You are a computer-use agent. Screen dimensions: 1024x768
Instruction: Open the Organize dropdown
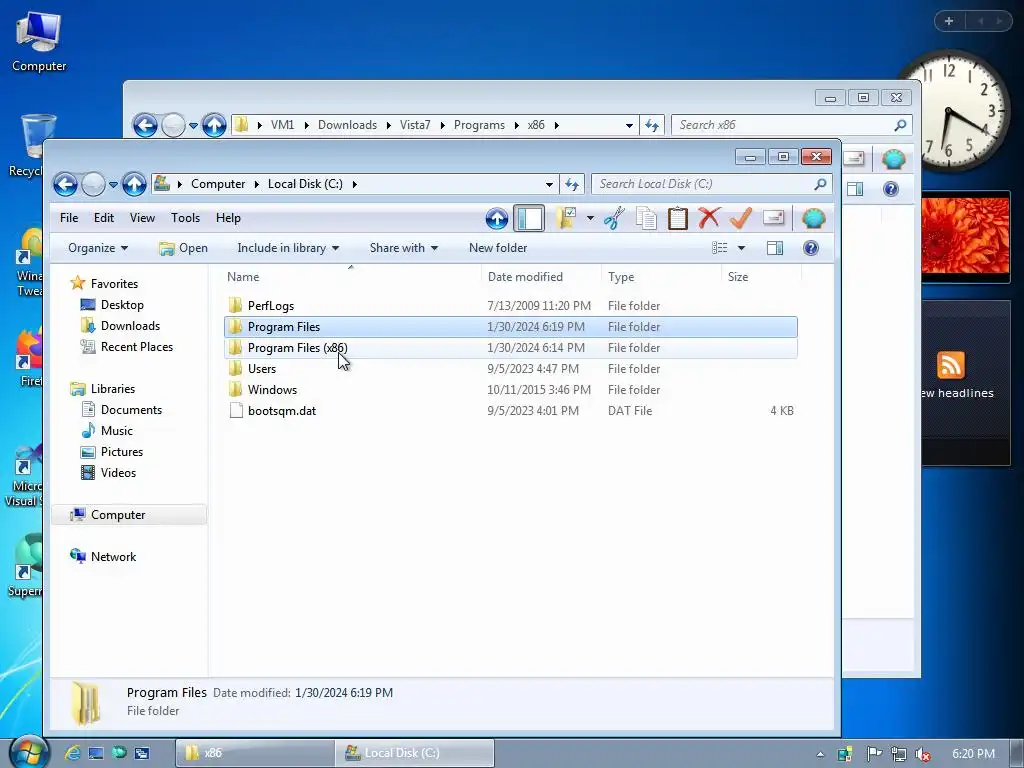tap(98, 248)
